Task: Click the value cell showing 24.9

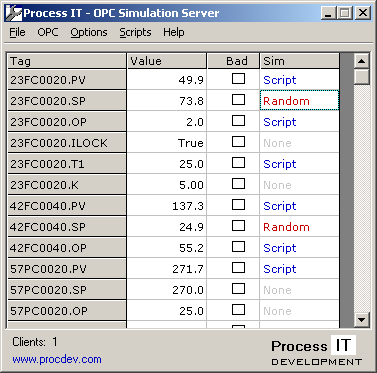Action: [x=167, y=226]
